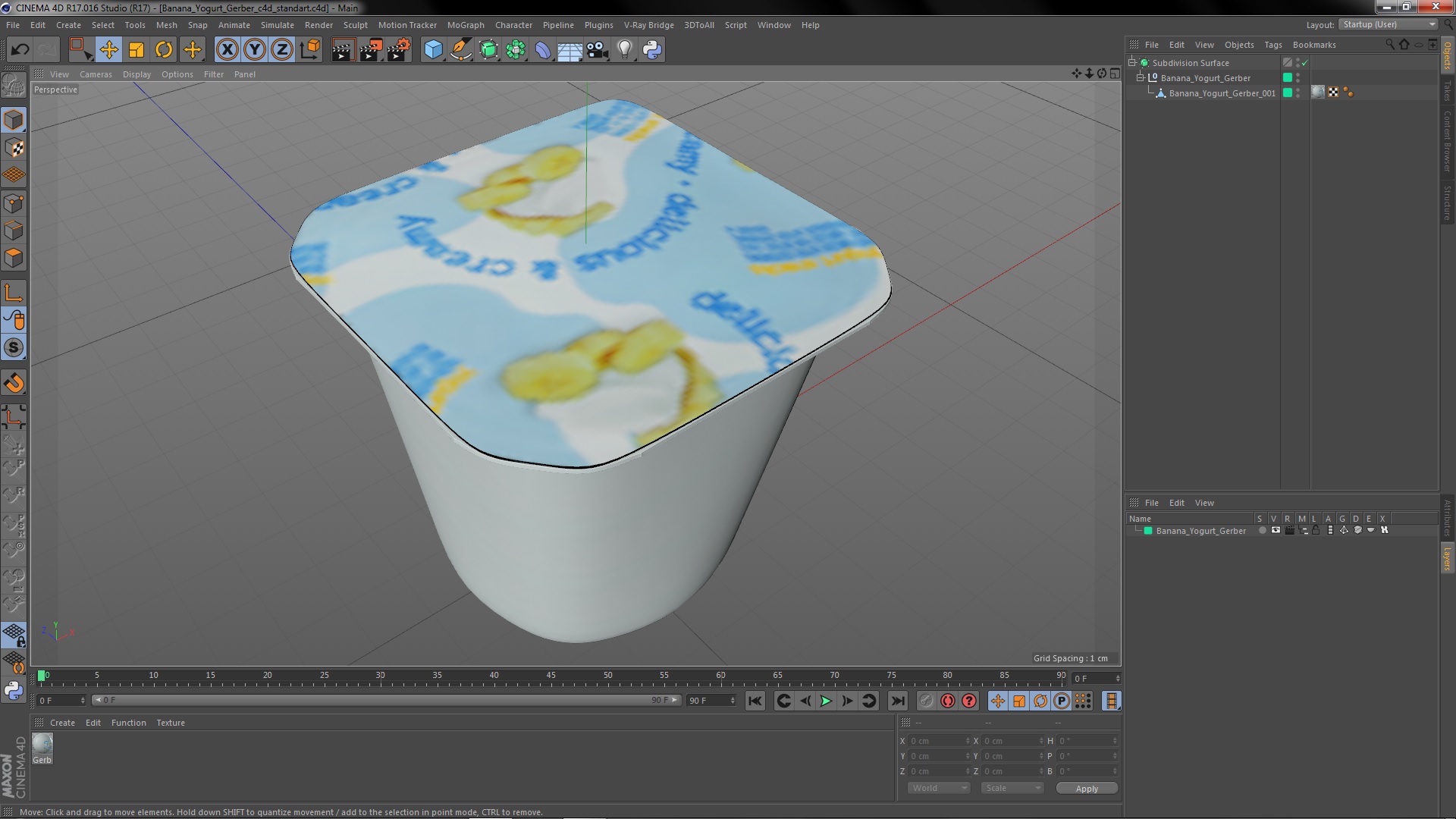Open Edit Render Settings
The image size is (1456, 819).
pos(399,50)
